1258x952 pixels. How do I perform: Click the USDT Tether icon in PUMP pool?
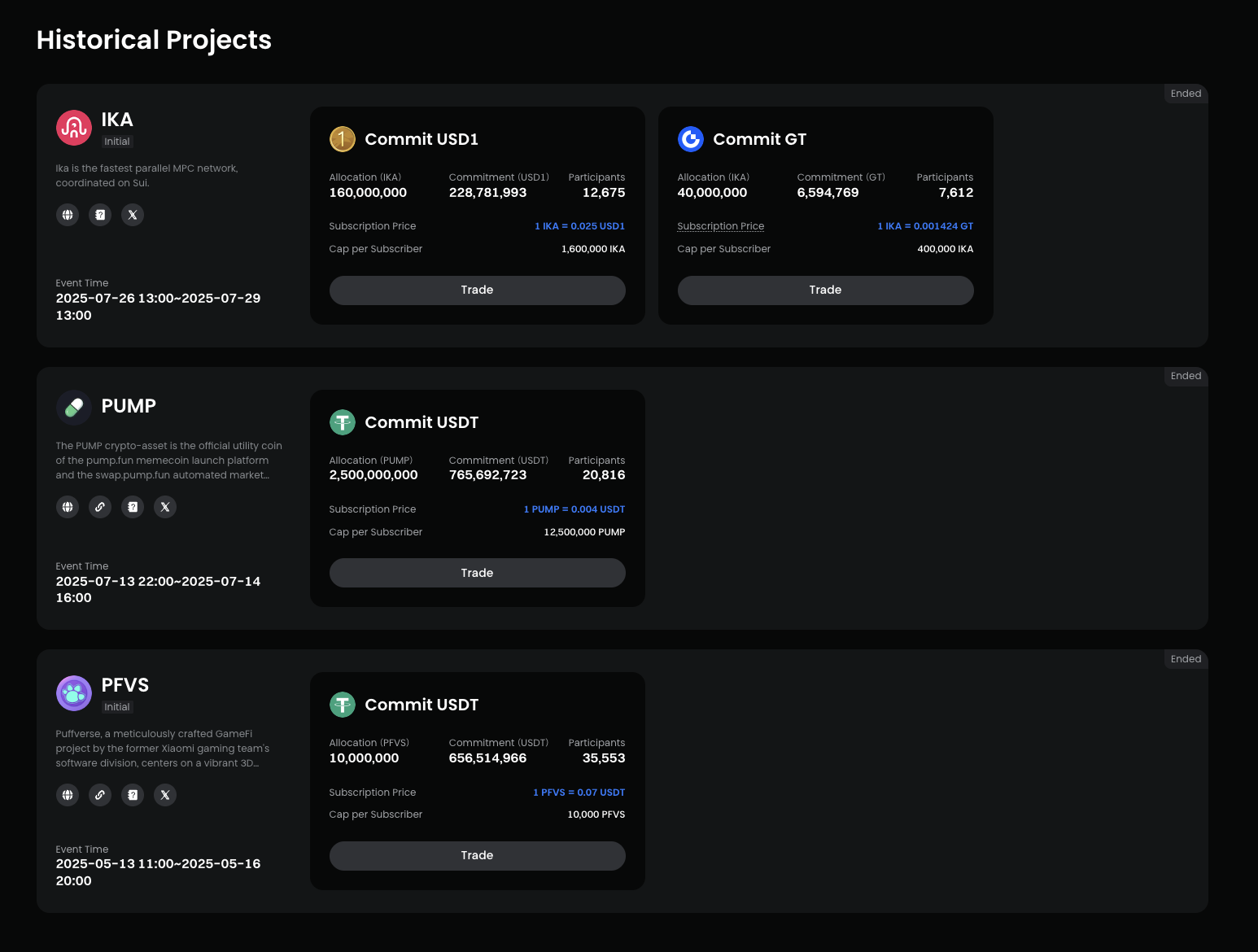coord(343,422)
